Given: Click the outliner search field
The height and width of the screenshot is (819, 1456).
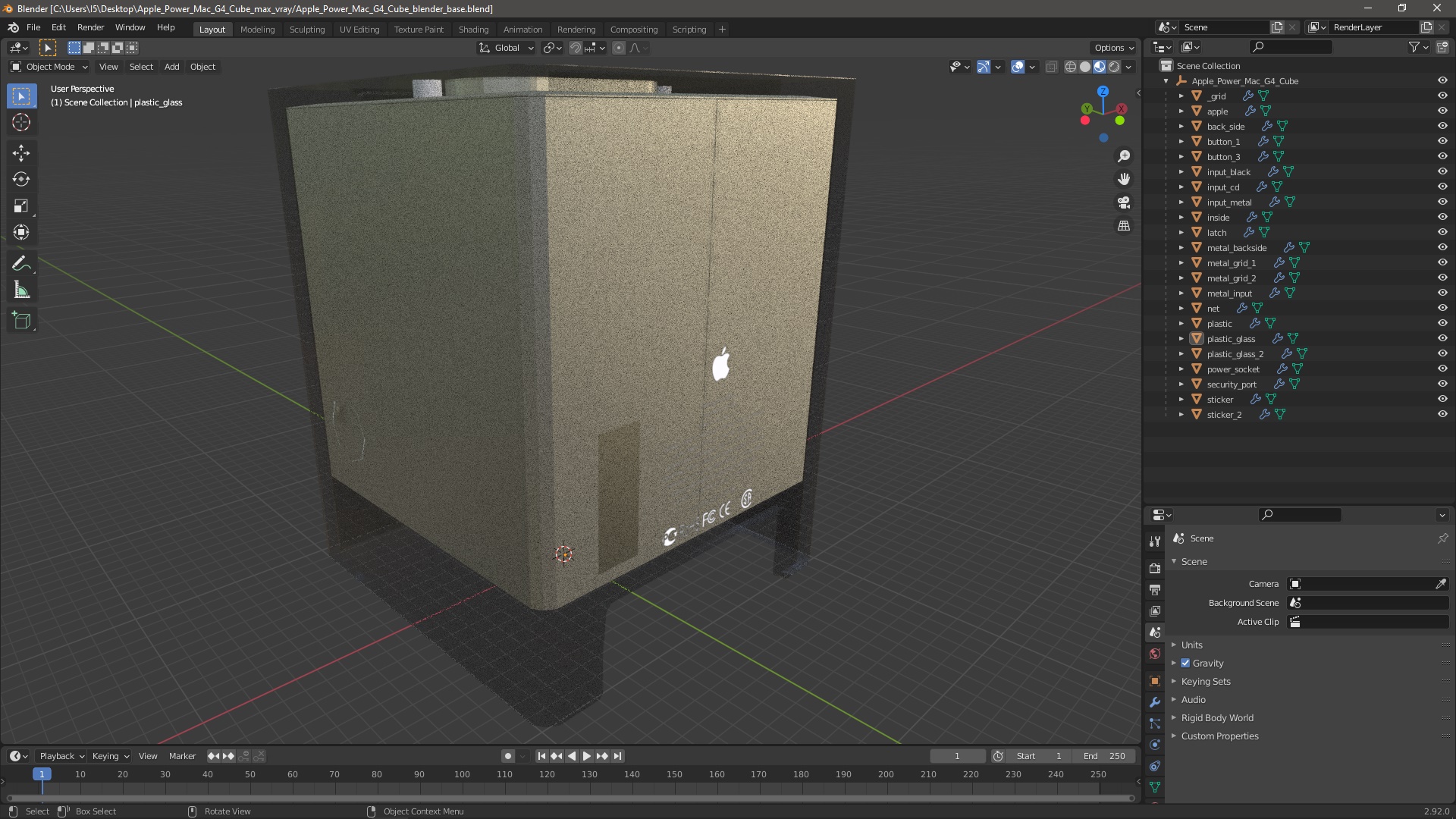Looking at the screenshot, I should click(x=1291, y=47).
